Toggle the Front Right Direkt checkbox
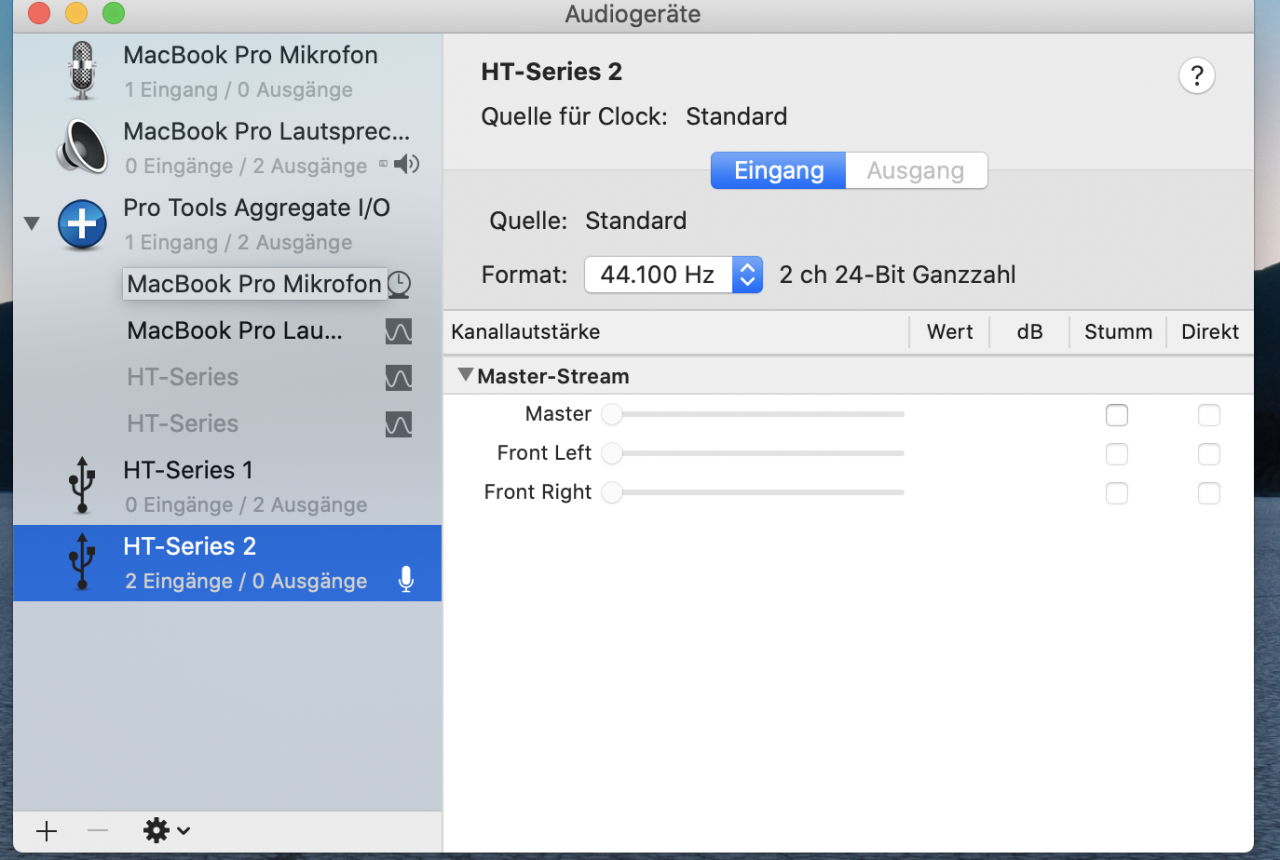The height and width of the screenshot is (860, 1280). pyautogui.click(x=1209, y=493)
